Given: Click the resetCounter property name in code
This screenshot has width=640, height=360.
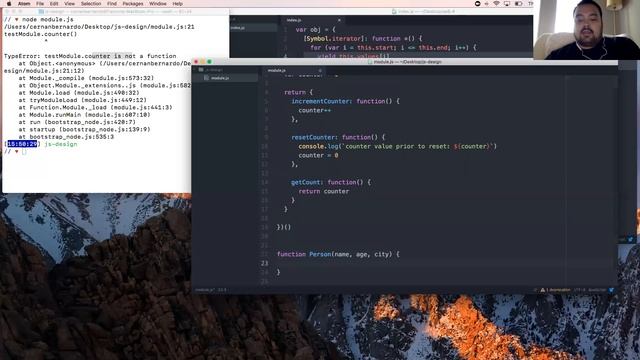Looking at the screenshot, I should (313, 137).
